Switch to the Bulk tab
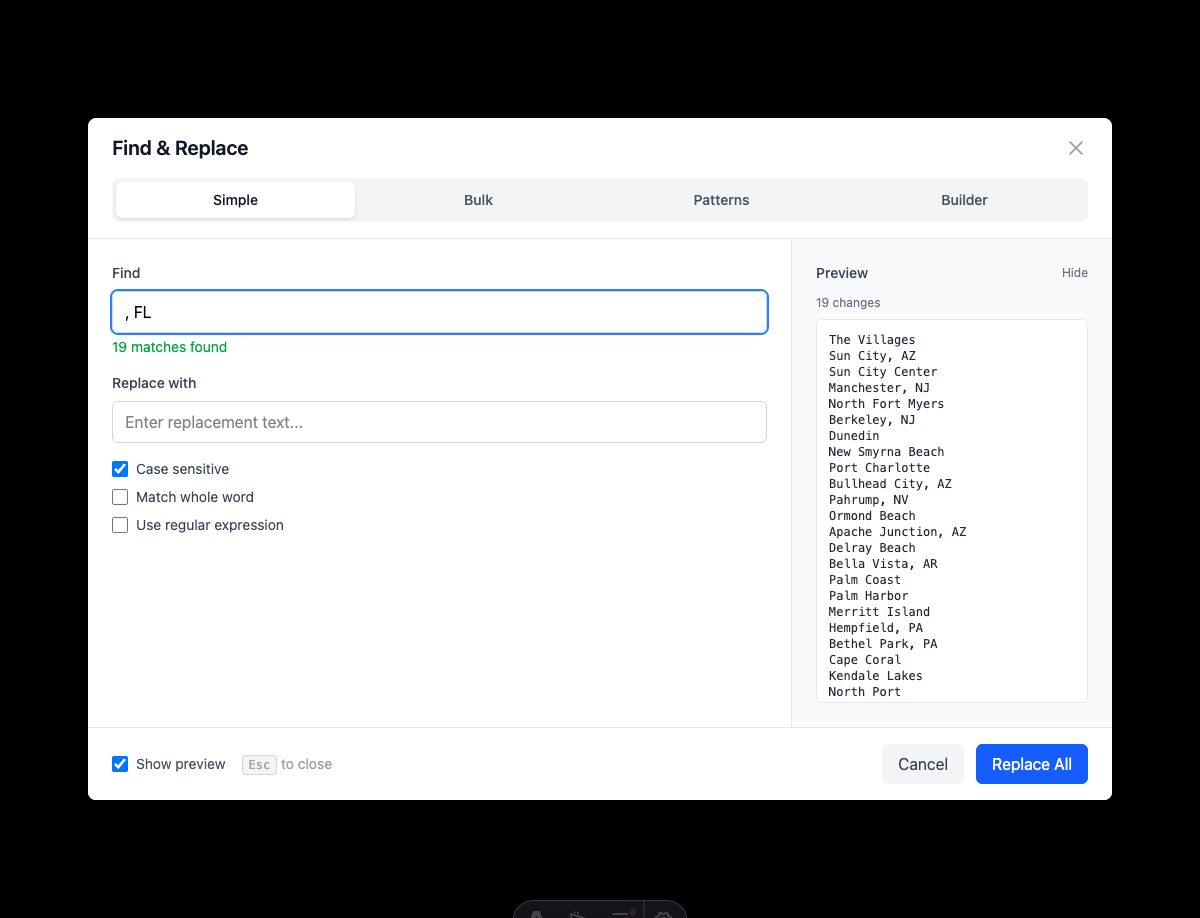The width and height of the screenshot is (1200, 918). point(478,200)
